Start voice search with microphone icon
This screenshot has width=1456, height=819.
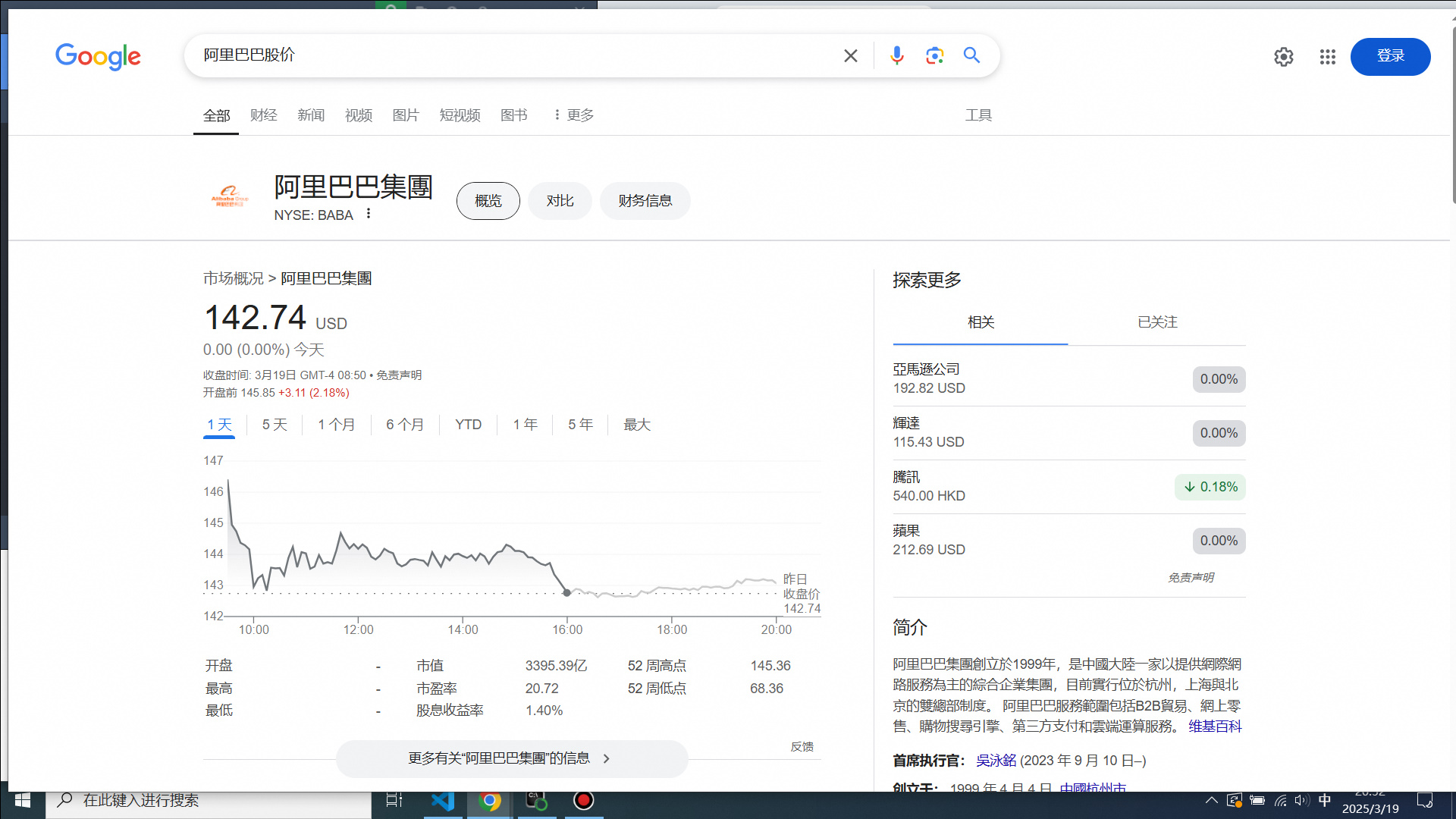point(896,55)
